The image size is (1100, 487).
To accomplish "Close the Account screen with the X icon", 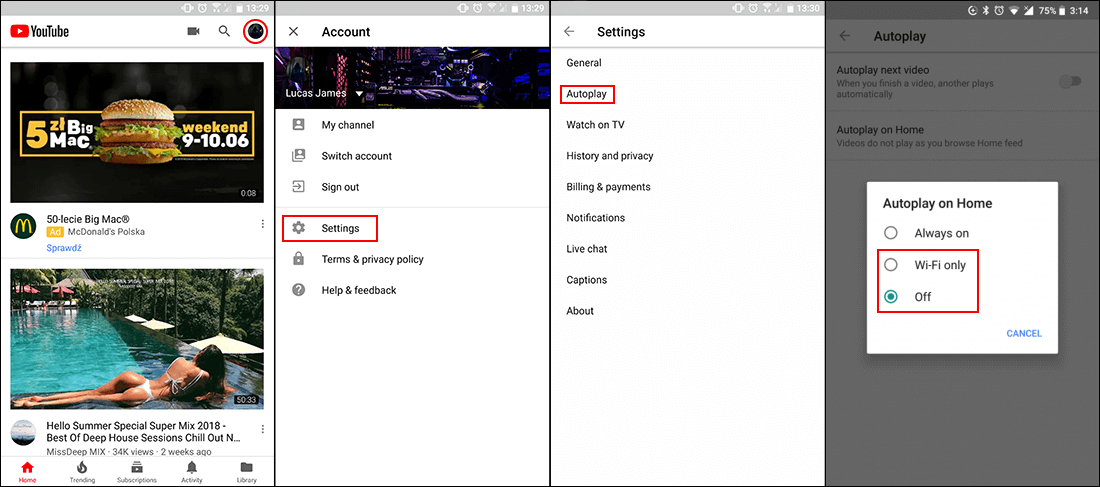I will 293,32.
